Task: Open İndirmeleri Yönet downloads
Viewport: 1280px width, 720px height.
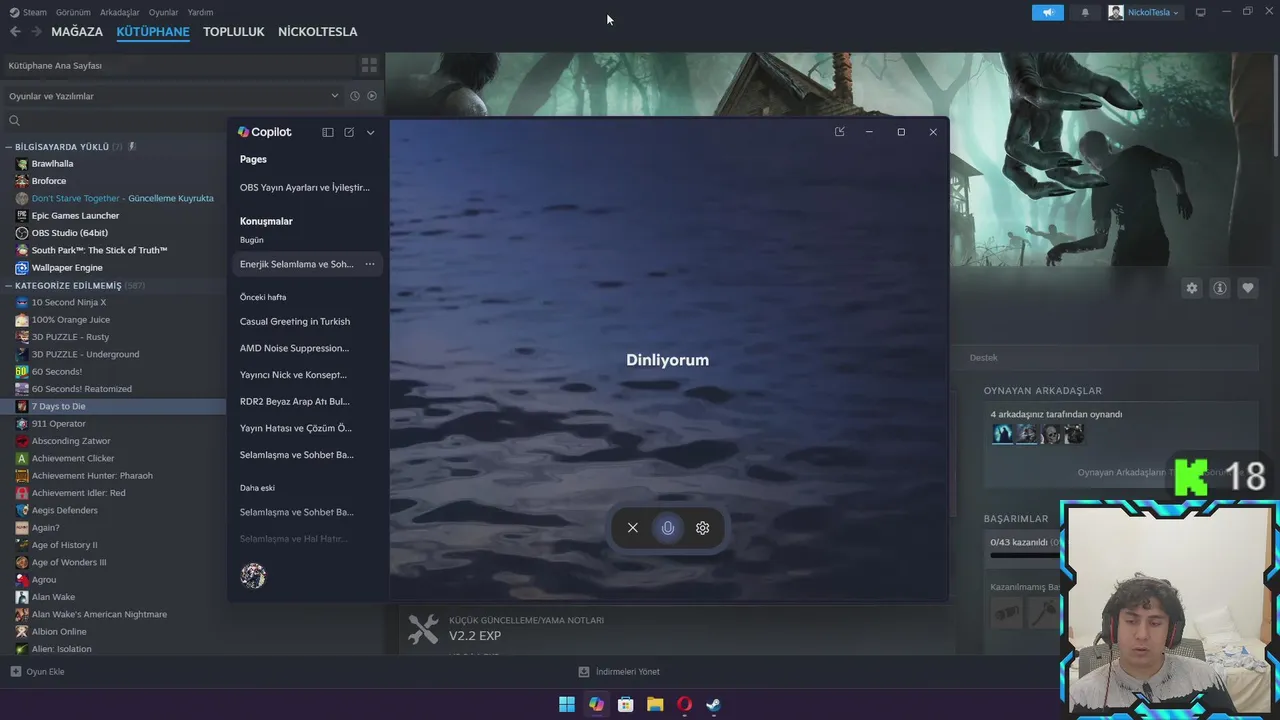Action: click(x=619, y=672)
